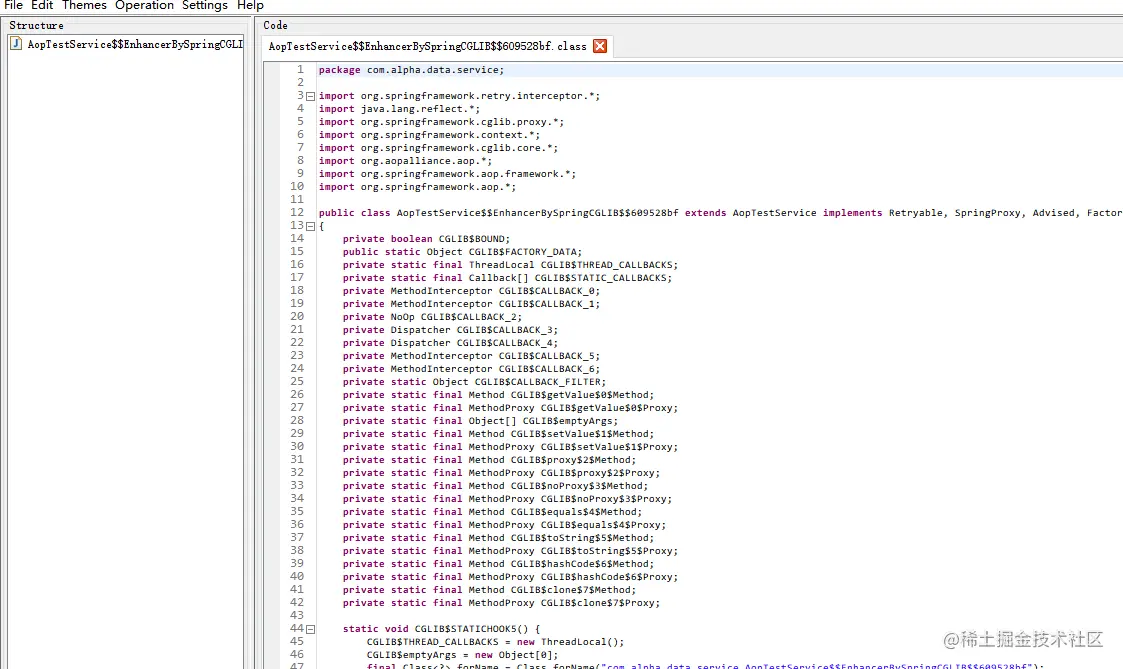1123x669 pixels.
Task: Click the 'package com.alpha.data.service;' line
Action: point(411,70)
